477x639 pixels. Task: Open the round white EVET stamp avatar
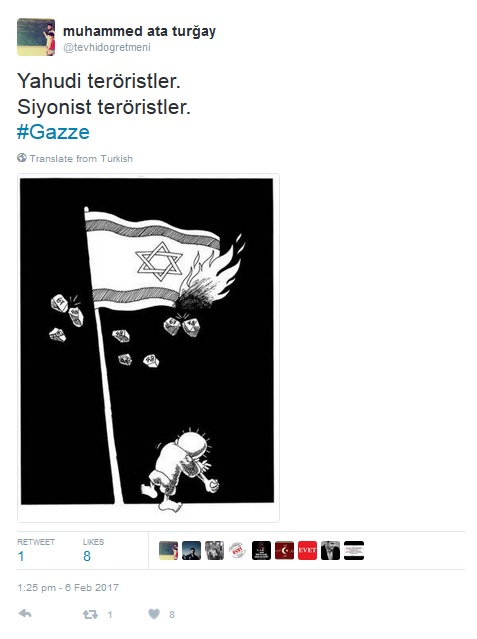tap(238, 551)
